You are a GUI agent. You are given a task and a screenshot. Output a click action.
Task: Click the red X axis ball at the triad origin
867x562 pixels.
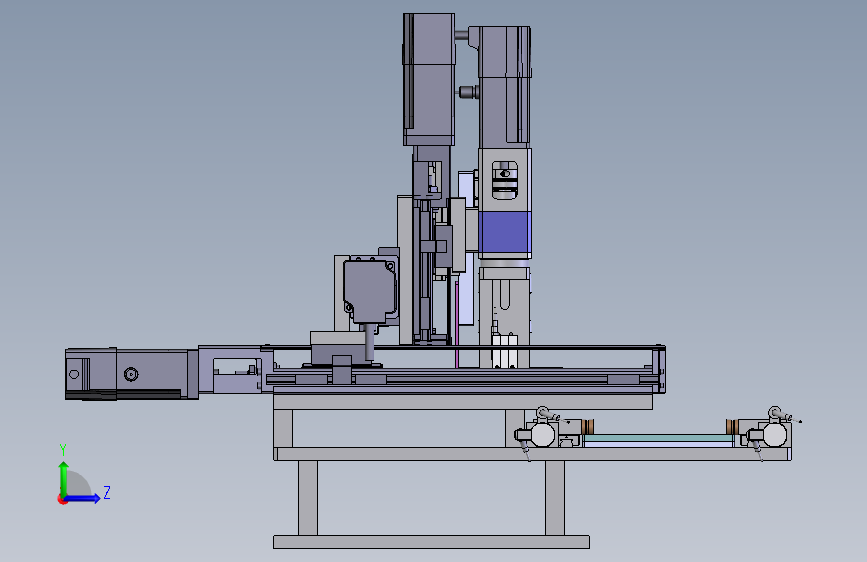62,499
